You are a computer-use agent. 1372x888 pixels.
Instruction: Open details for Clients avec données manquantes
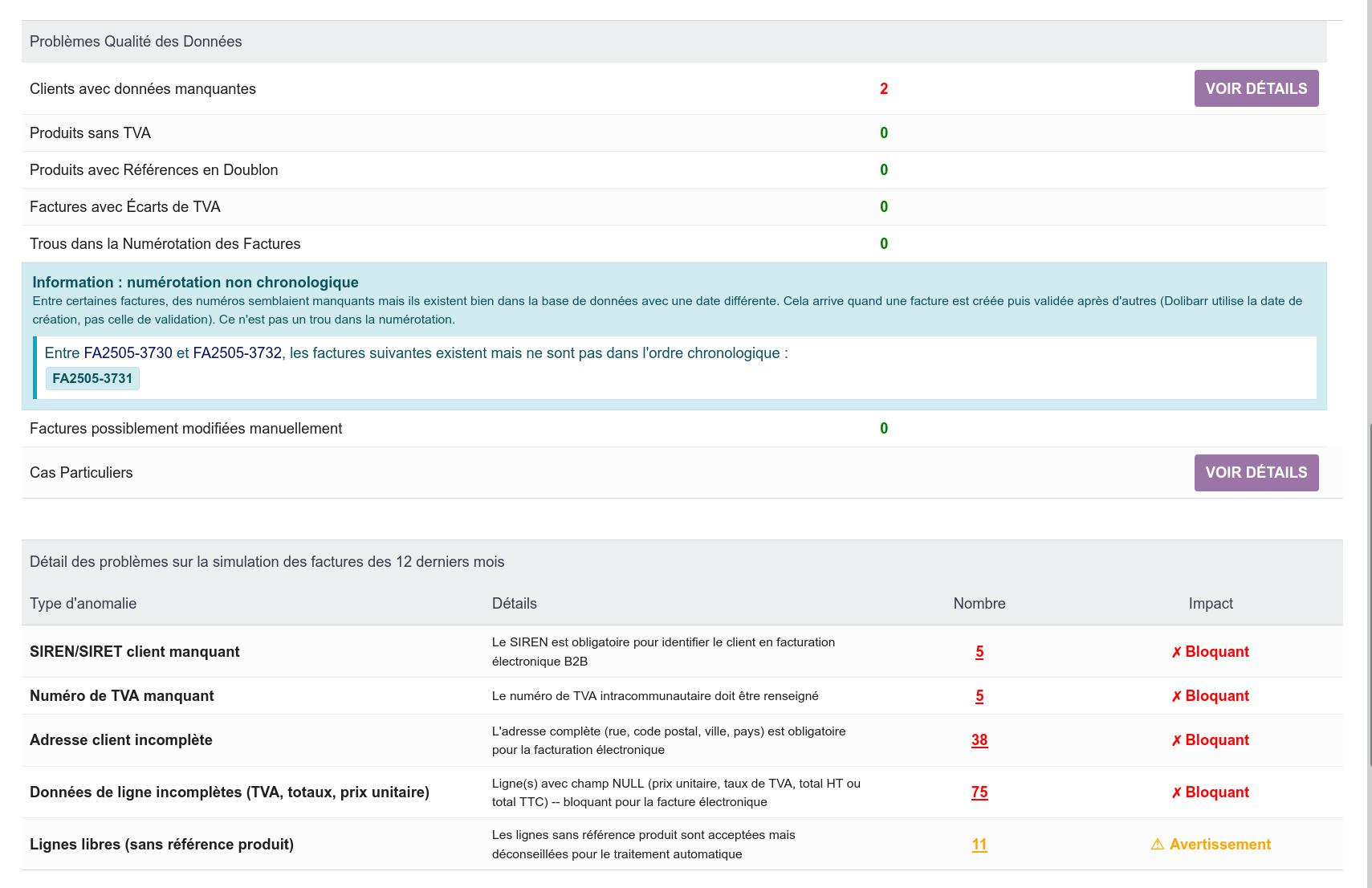[1256, 88]
